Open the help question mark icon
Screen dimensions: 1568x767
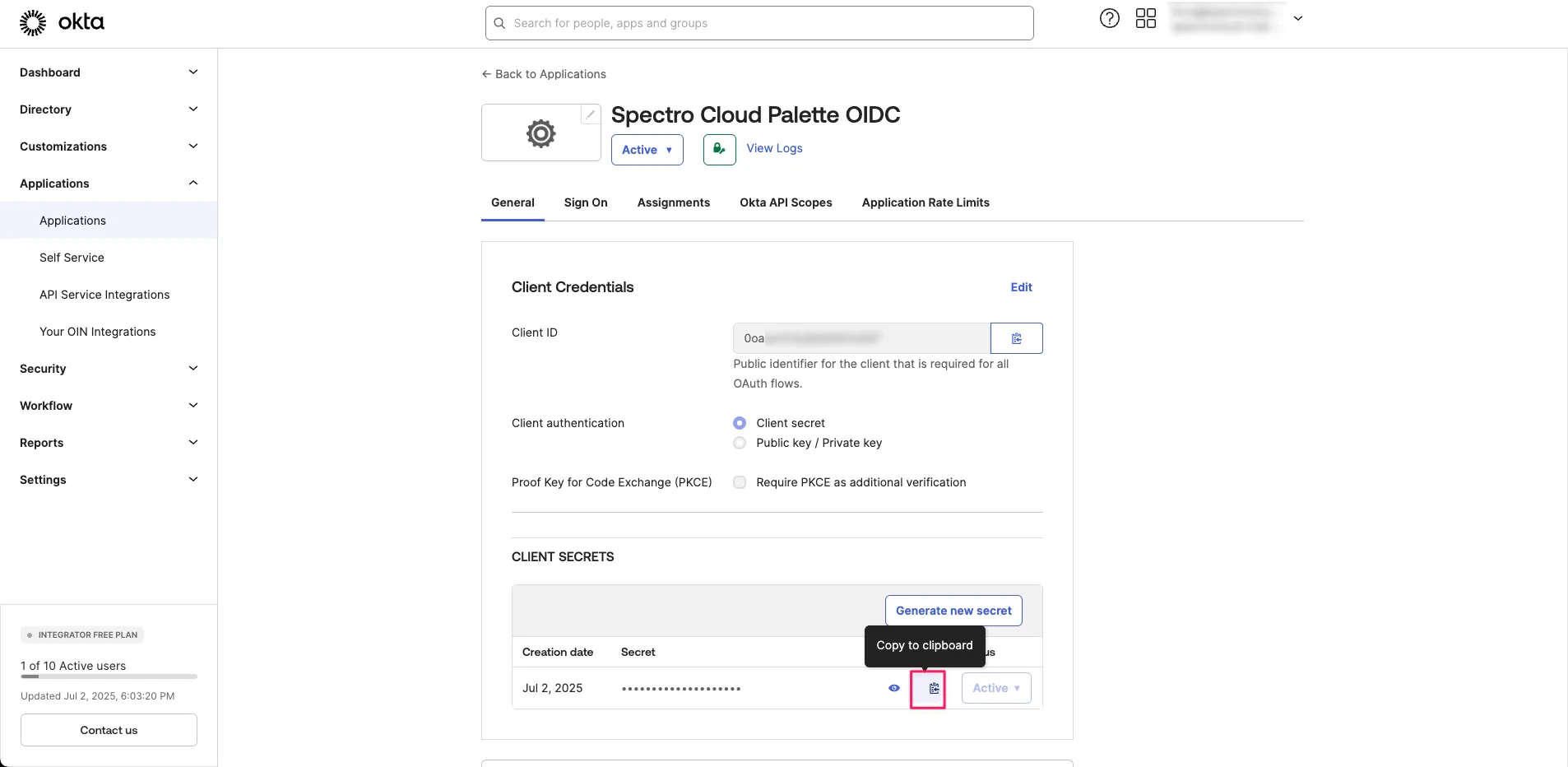1109,18
